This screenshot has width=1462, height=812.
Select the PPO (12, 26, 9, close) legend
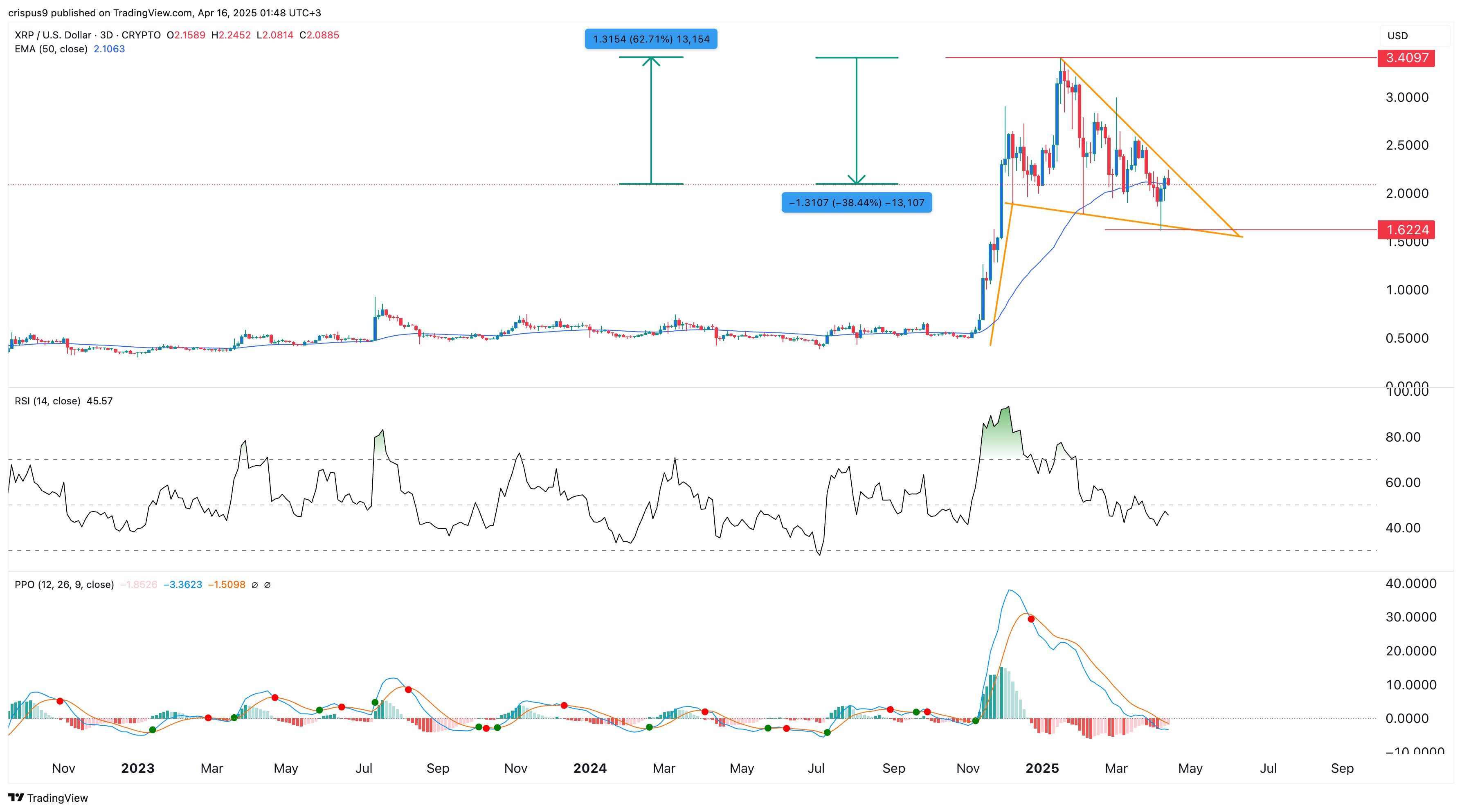pos(64,585)
